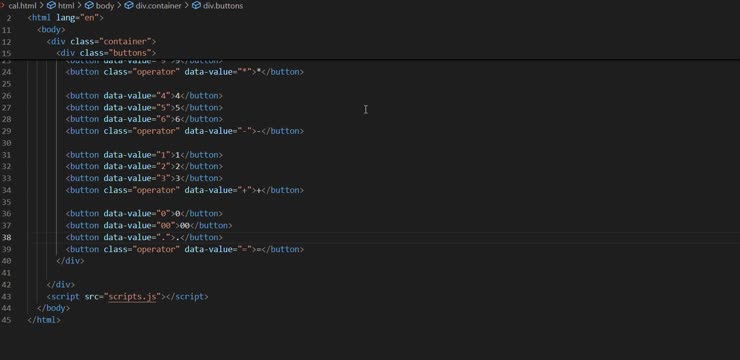Jump to sticky line div class="container"

(x=101, y=42)
